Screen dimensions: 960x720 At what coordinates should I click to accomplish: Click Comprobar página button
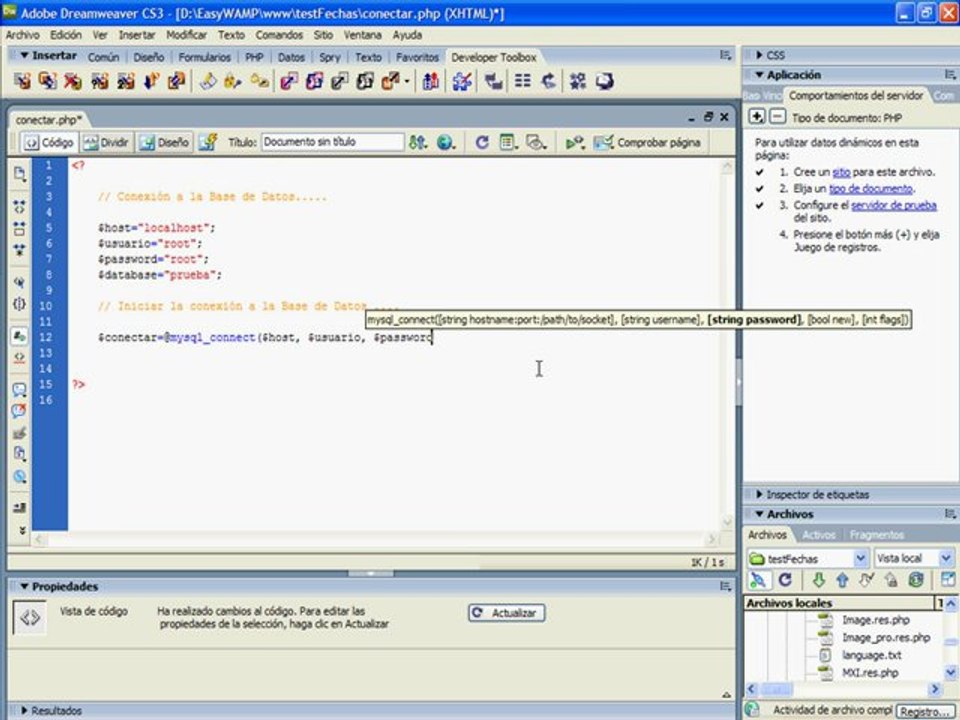coord(648,143)
